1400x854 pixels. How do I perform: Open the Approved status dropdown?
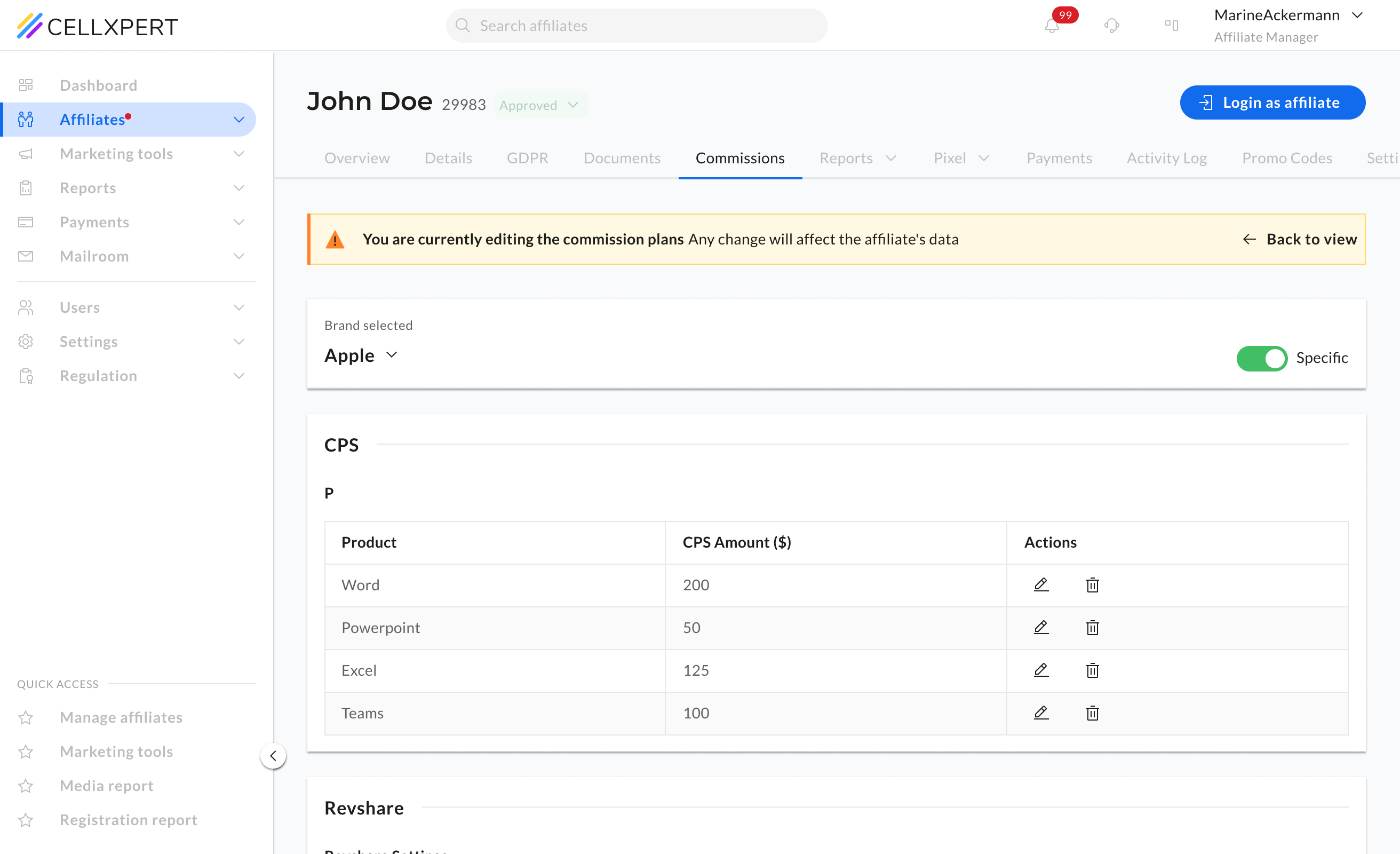click(x=540, y=105)
